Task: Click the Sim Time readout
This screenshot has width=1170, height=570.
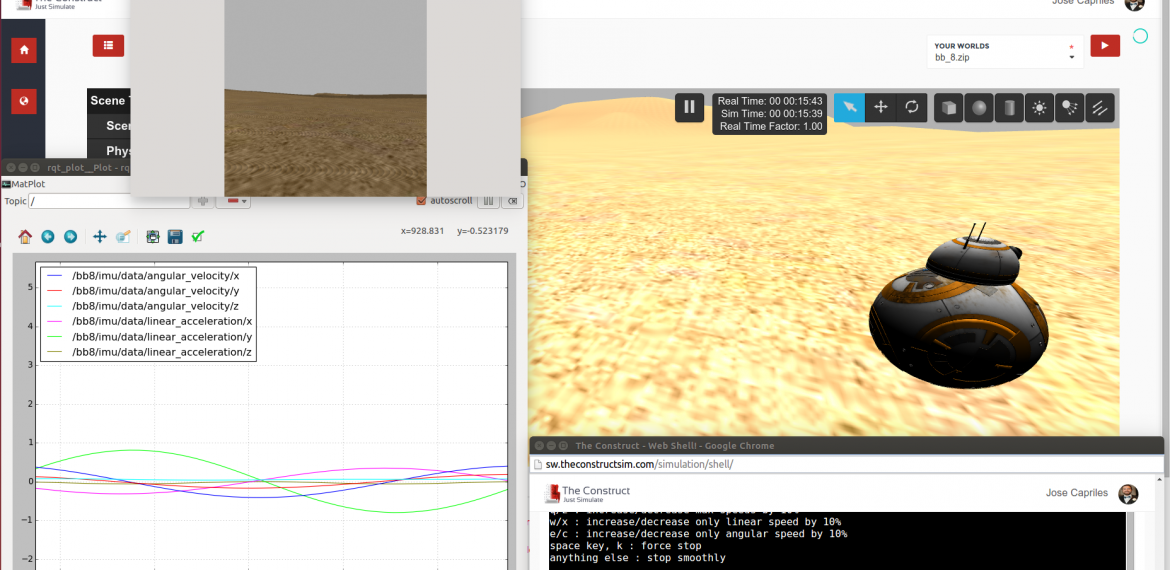Action: (771, 113)
